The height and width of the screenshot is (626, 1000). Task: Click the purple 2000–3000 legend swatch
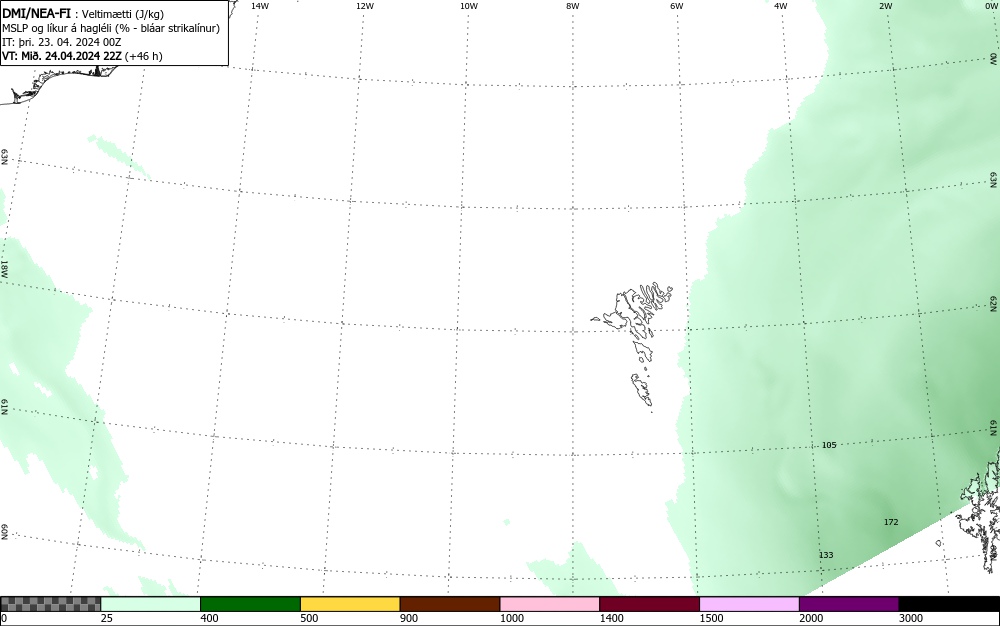pyautogui.click(x=849, y=604)
